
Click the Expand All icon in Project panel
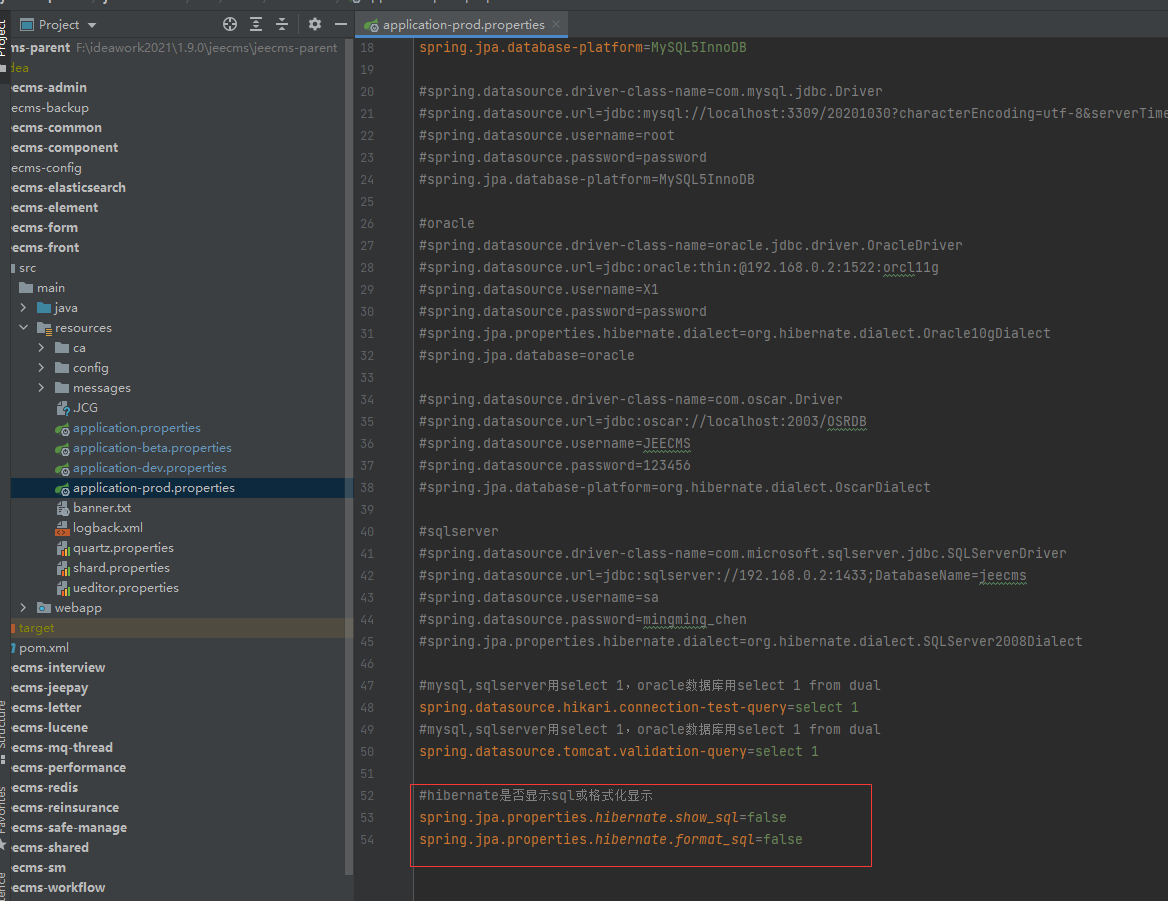(x=257, y=24)
